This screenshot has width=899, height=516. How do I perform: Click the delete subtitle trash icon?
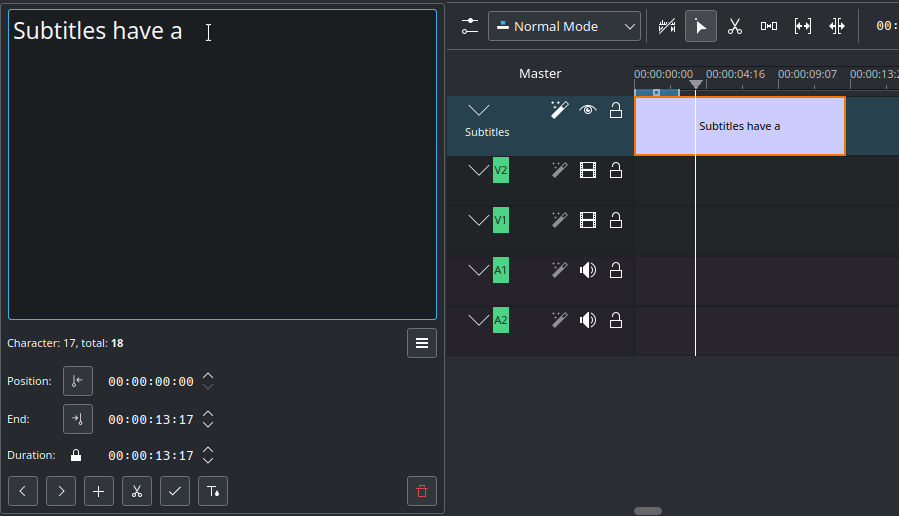422,491
